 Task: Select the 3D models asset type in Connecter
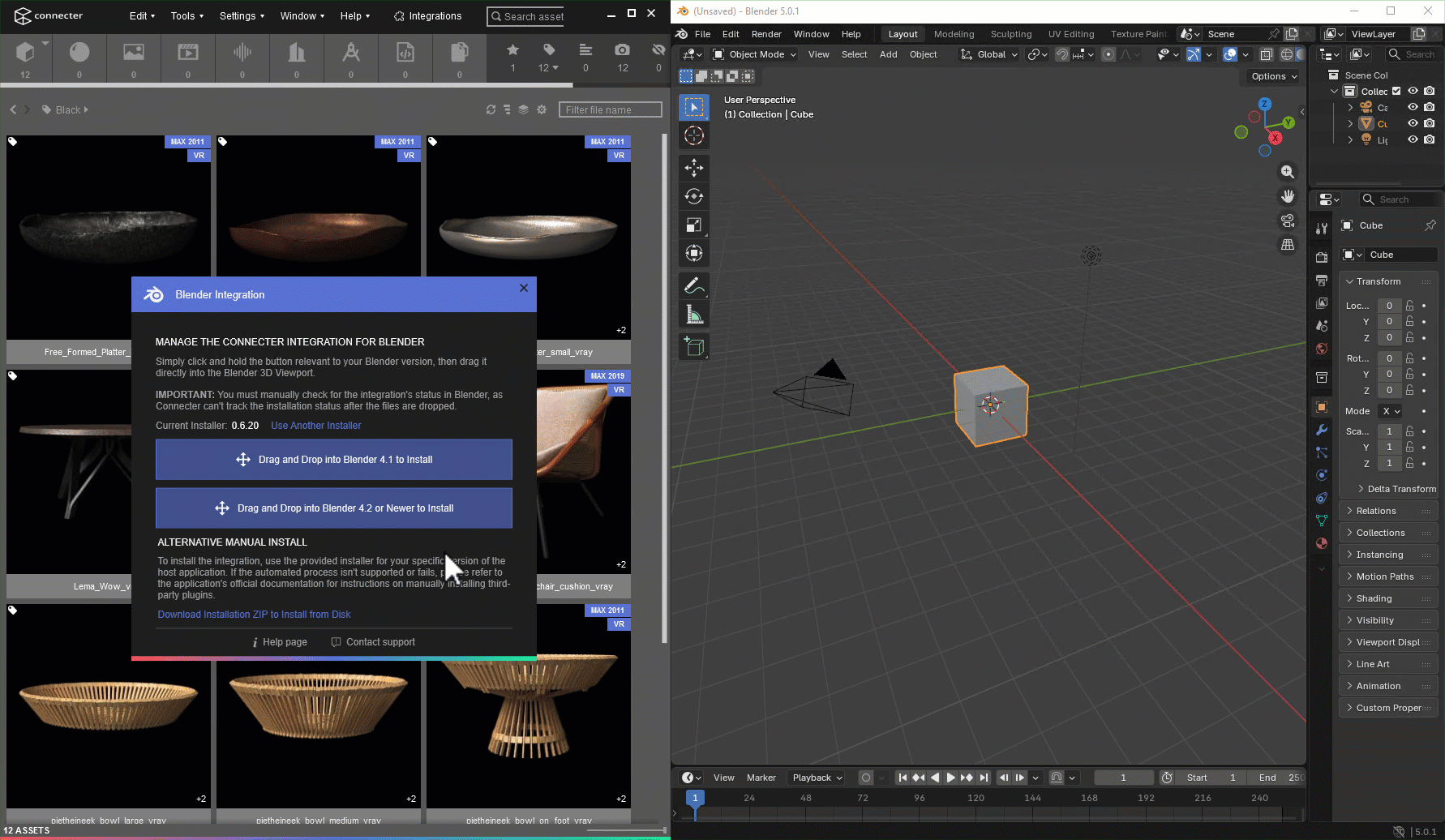click(25, 54)
